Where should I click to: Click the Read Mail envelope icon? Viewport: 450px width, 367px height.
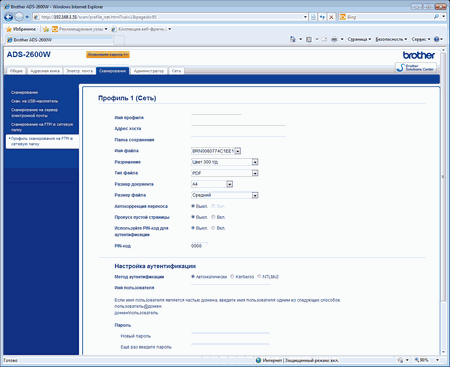click(x=324, y=39)
